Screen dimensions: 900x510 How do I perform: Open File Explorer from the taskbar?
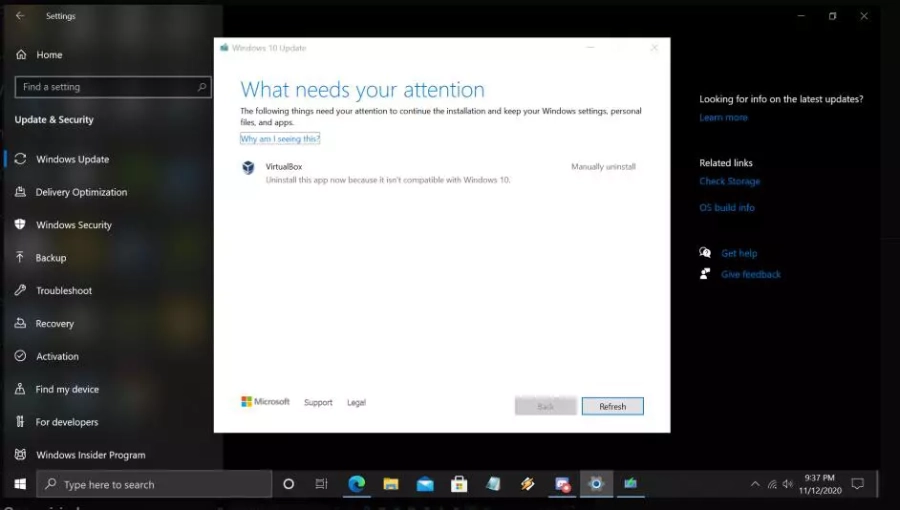[x=391, y=484]
